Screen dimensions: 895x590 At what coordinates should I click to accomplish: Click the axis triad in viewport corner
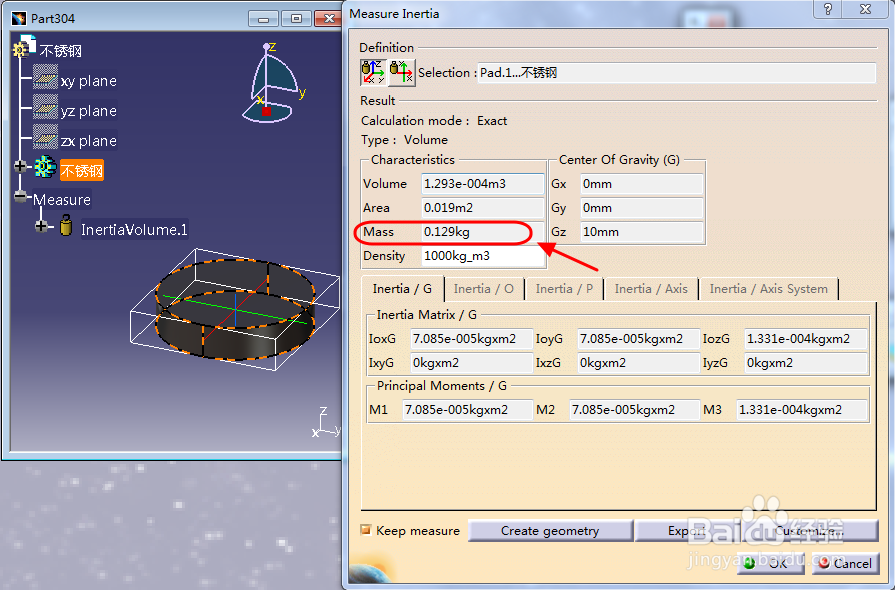[325, 423]
